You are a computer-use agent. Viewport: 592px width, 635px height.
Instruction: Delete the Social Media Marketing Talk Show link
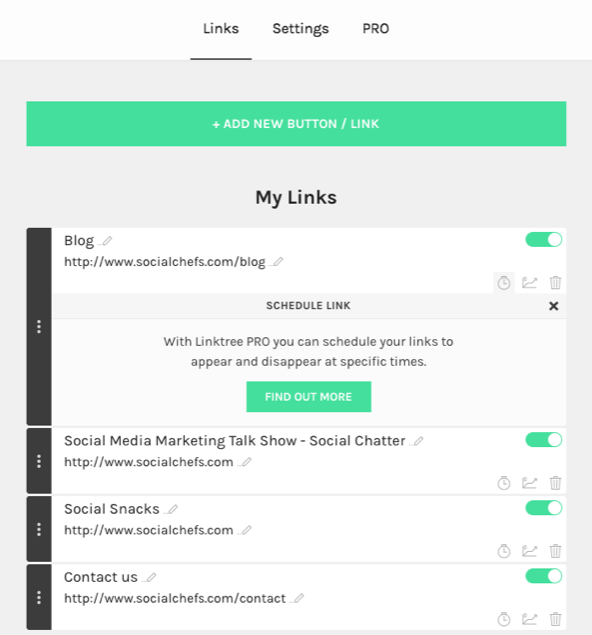coord(555,483)
